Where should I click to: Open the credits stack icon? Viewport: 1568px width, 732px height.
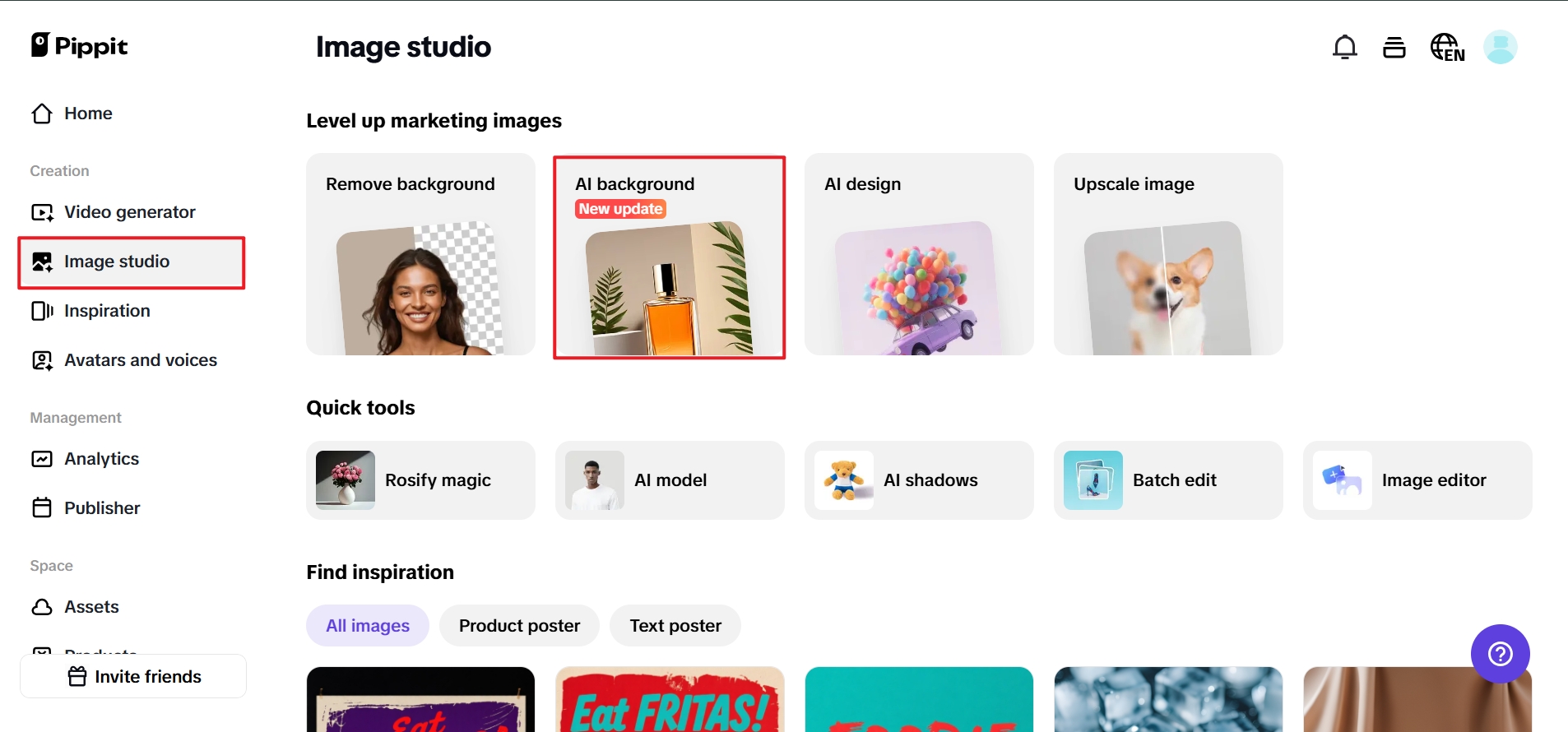(1394, 48)
